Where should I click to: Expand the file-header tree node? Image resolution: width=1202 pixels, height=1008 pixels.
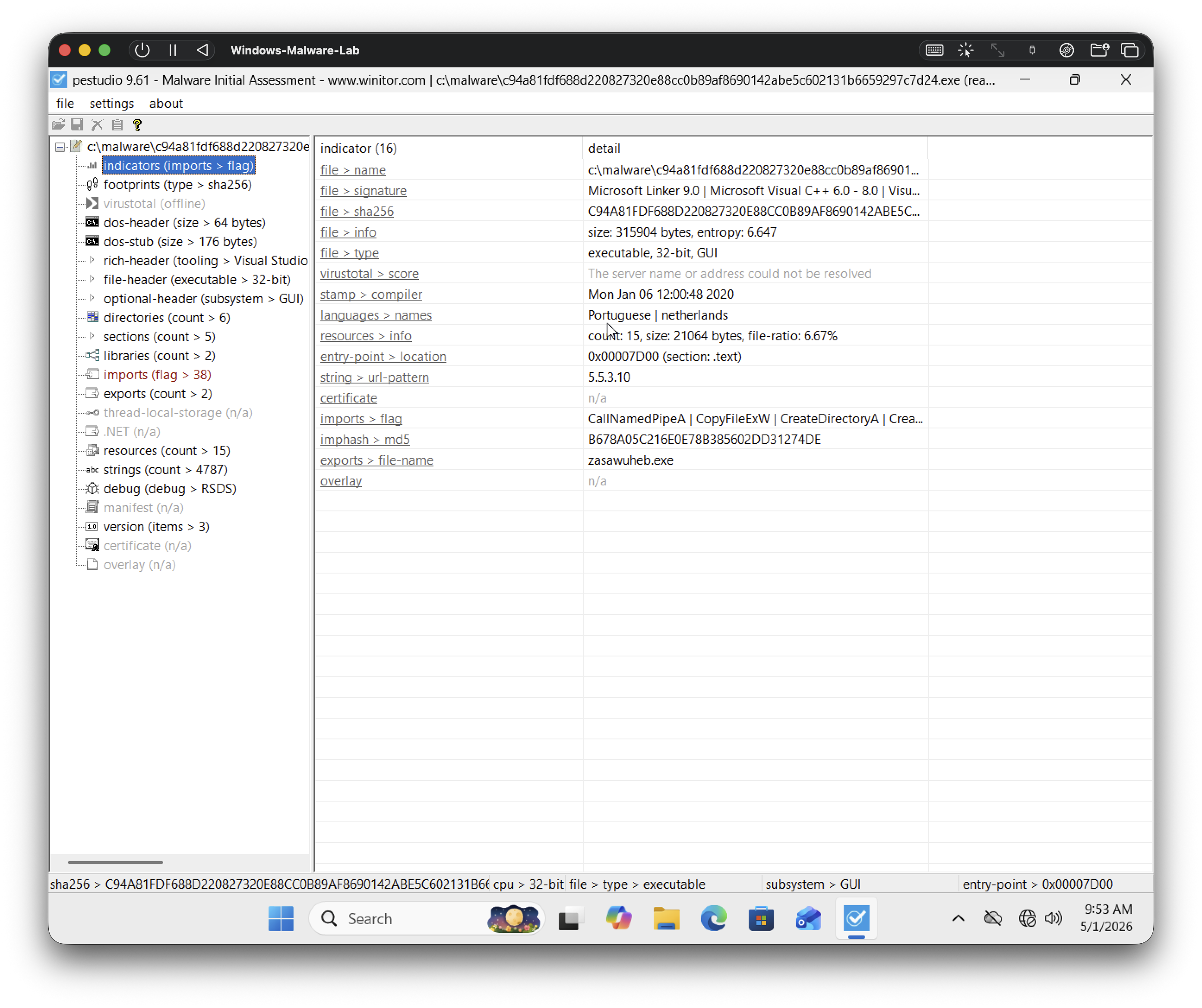92,279
